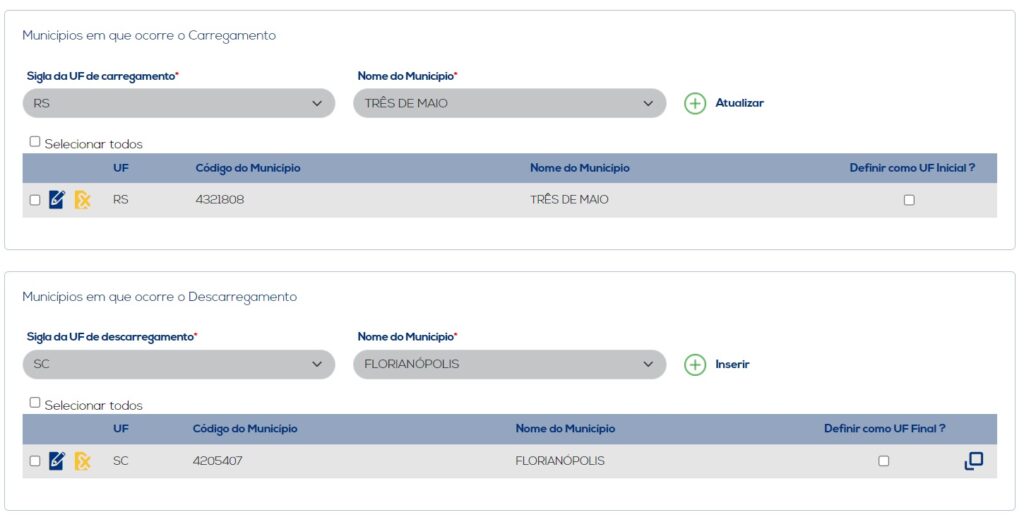Click the delete icon for the TRÊS DE MAIO row
The image size is (1024, 515).
coord(83,200)
